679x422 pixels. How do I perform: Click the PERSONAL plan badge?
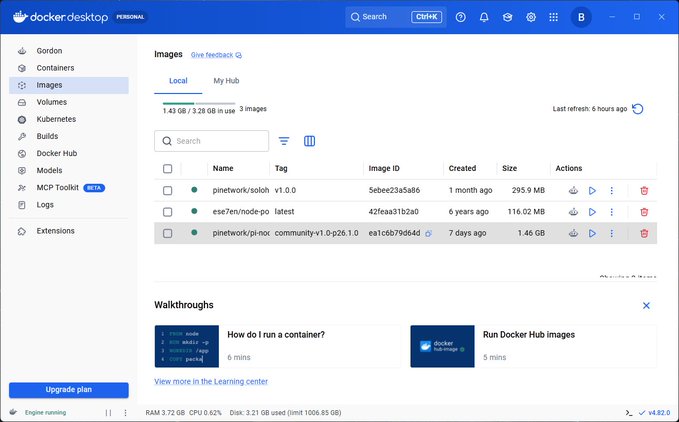(130, 17)
